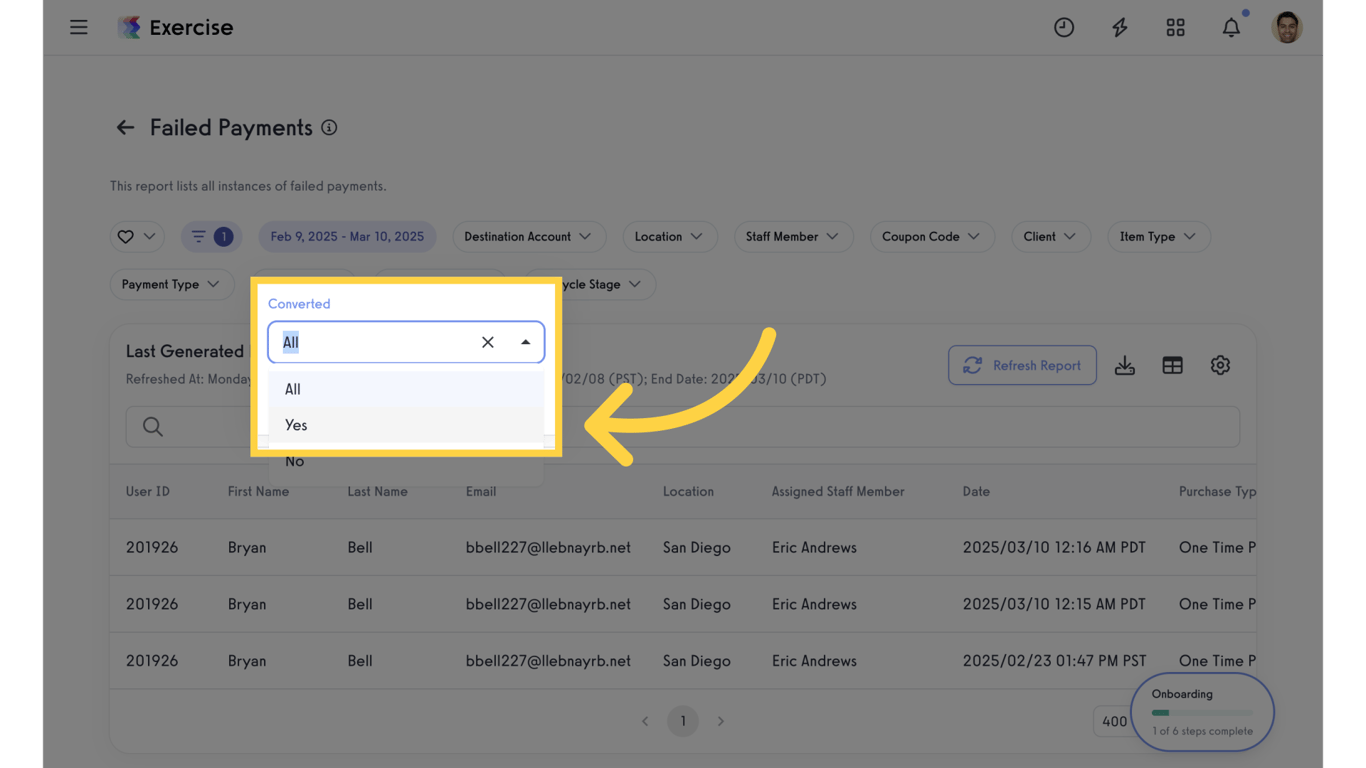Viewport: 1366px width, 768px height.
Task: Open the column layout table icon
Action: tap(1173, 365)
